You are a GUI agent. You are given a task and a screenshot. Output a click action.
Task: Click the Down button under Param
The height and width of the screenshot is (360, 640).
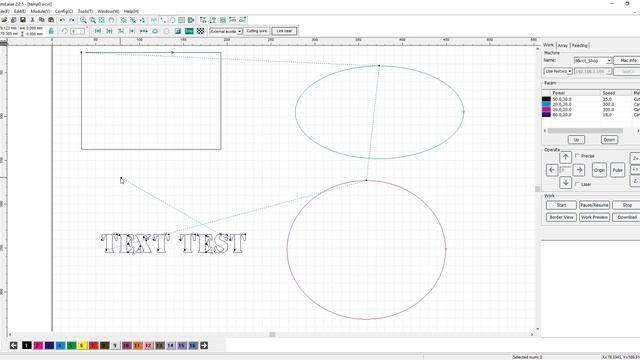coord(609,140)
